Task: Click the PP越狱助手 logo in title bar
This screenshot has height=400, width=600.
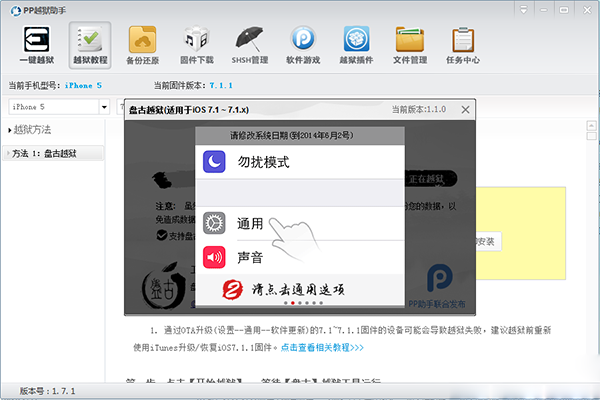Action: pos(16,11)
